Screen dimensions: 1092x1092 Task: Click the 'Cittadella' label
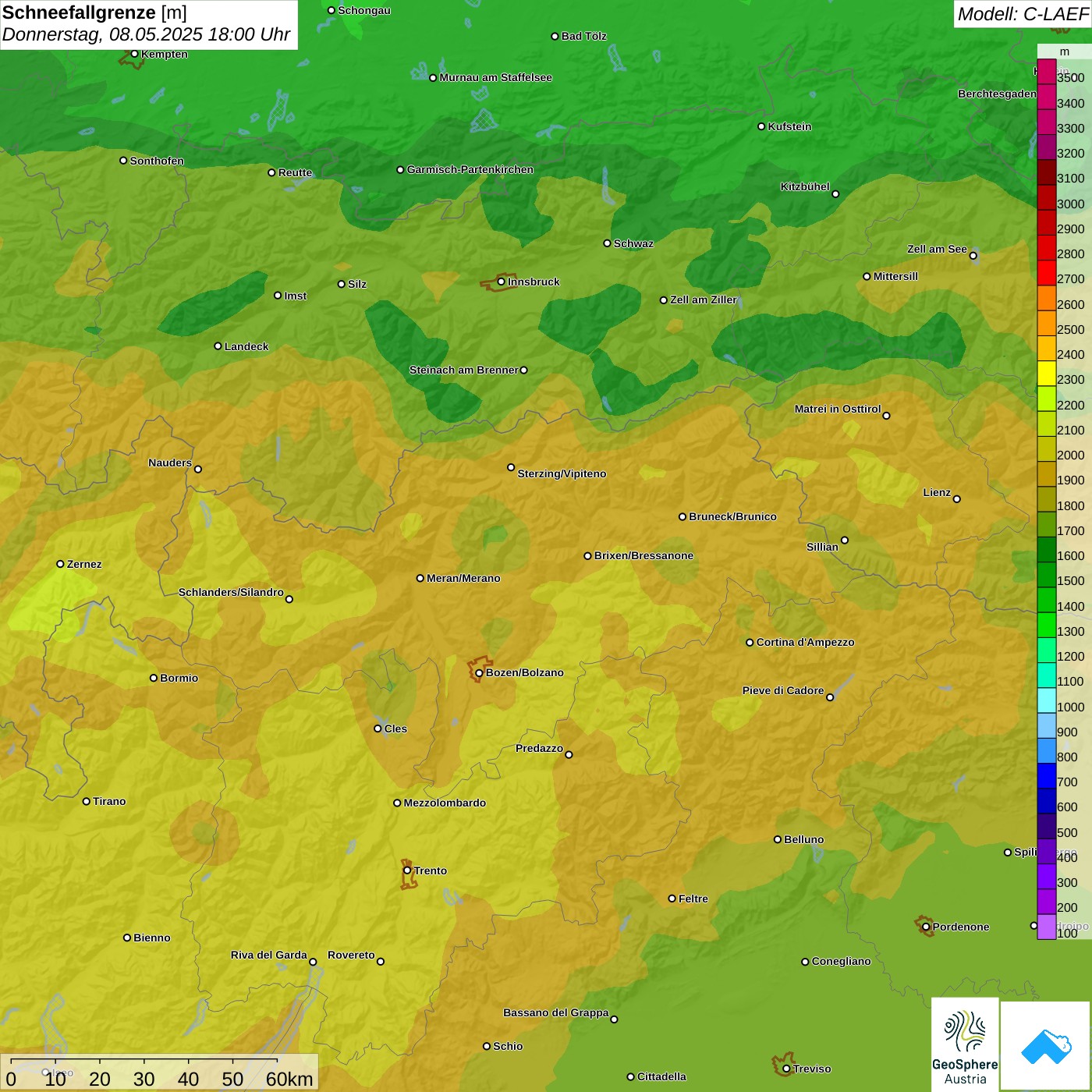(x=661, y=1076)
